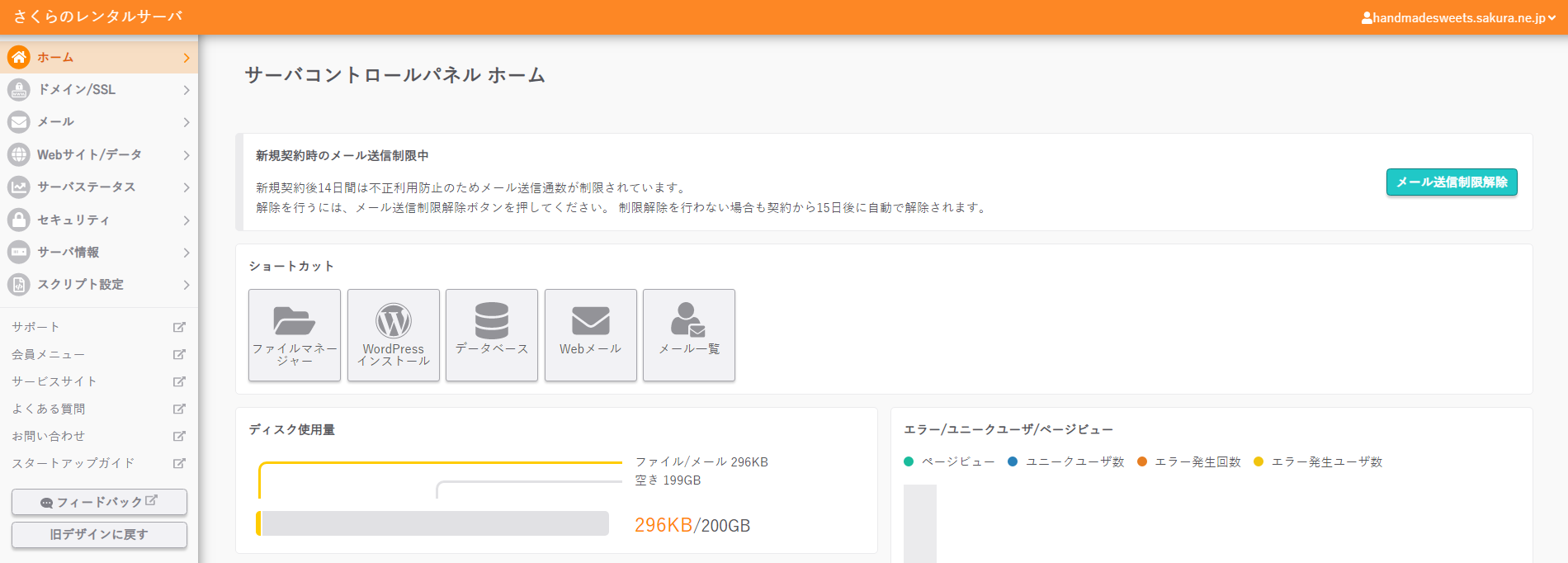Expand the セキュリティ chevron
1568x563 pixels.
tap(187, 220)
